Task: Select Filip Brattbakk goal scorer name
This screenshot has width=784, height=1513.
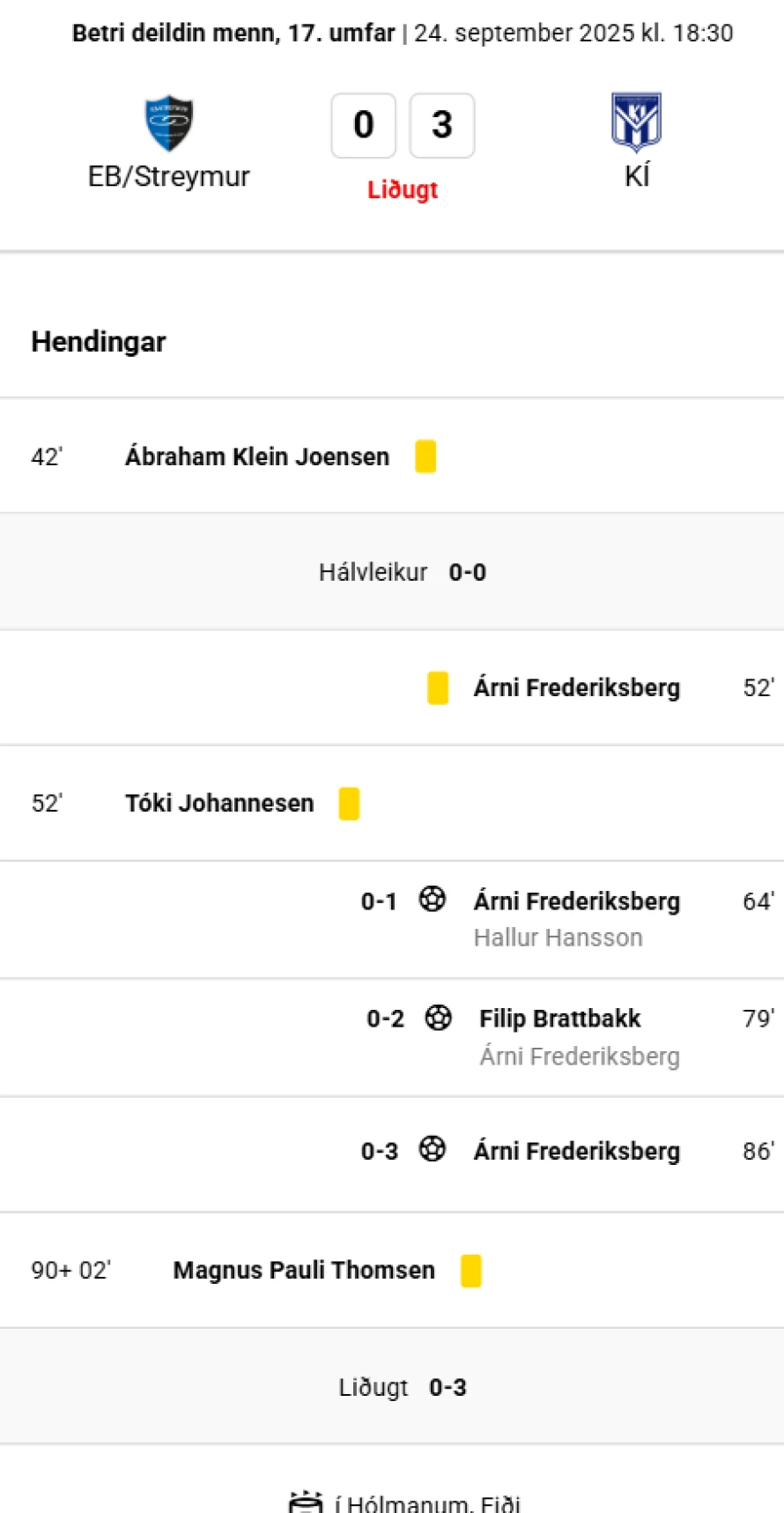Action: click(560, 1018)
